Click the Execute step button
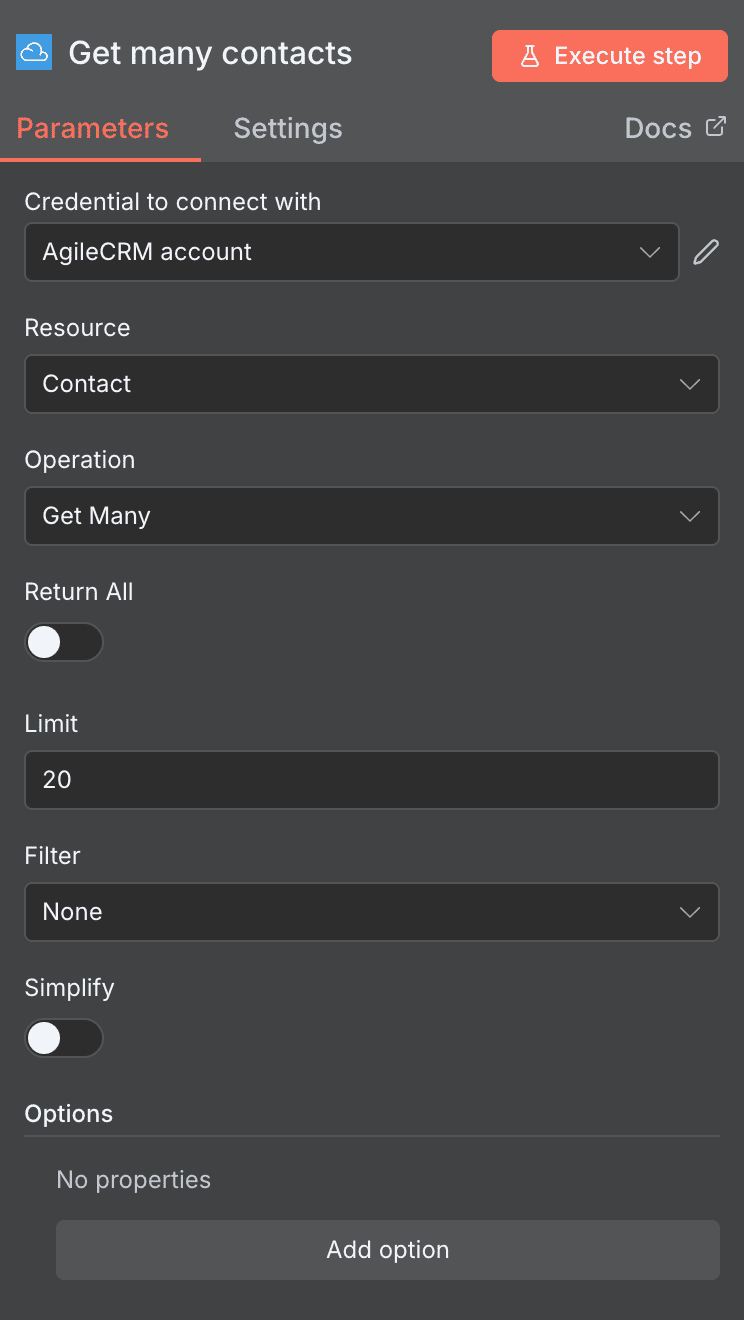The height and width of the screenshot is (1320, 744). [609, 56]
